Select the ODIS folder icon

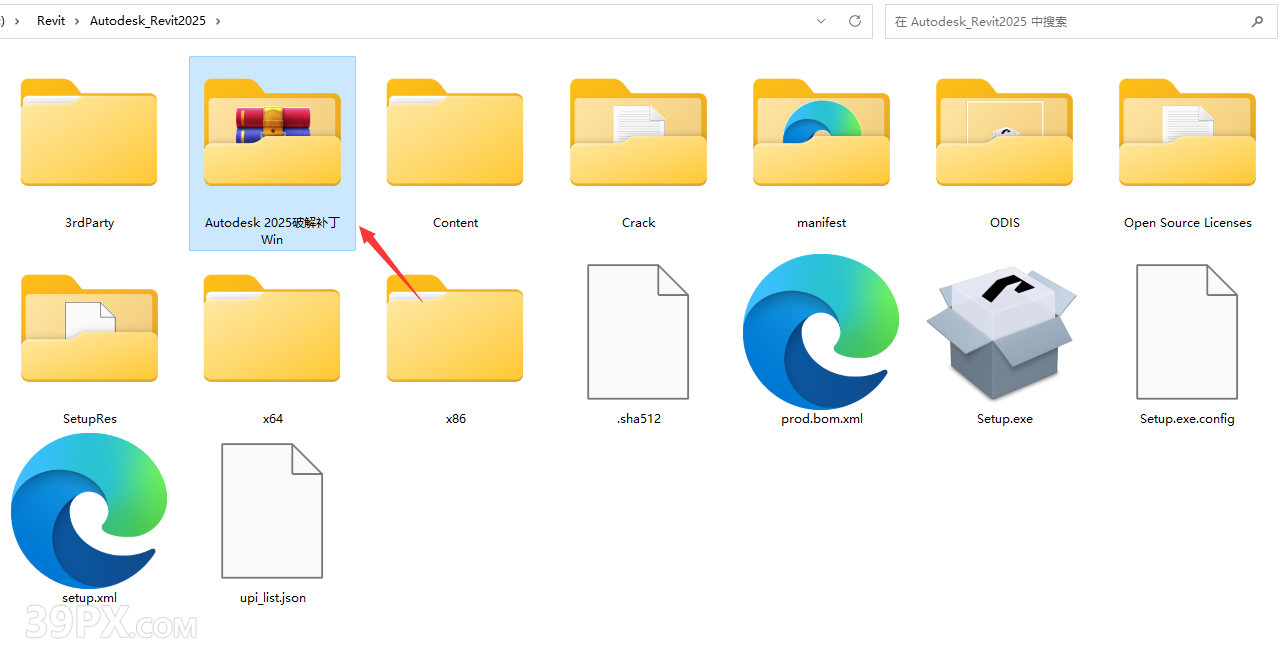[x=1004, y=132]
